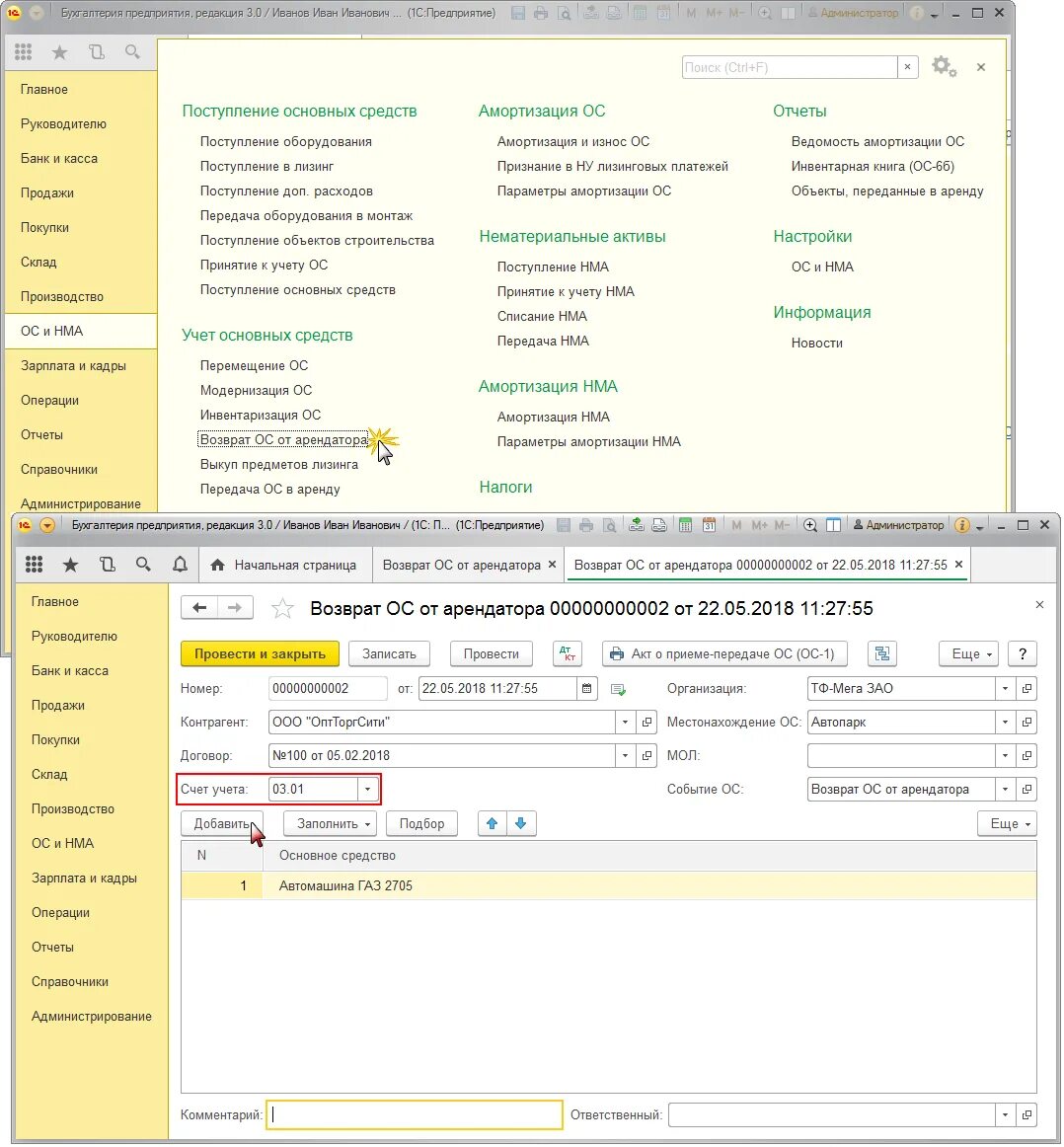Open calendar icon in front title bar
Screen dimensions: 1064x1147
(709, 525)
